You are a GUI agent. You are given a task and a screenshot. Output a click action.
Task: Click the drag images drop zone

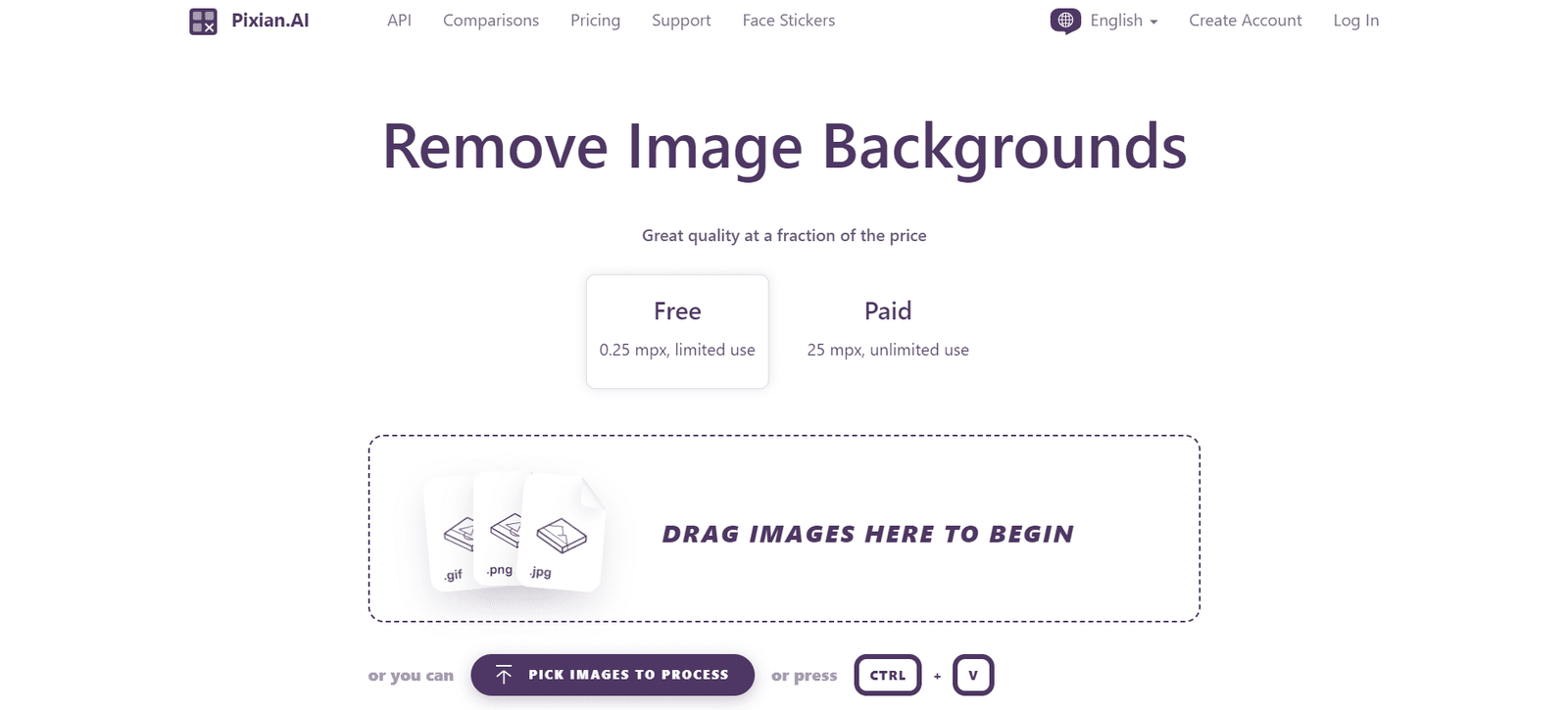point(784,529)
